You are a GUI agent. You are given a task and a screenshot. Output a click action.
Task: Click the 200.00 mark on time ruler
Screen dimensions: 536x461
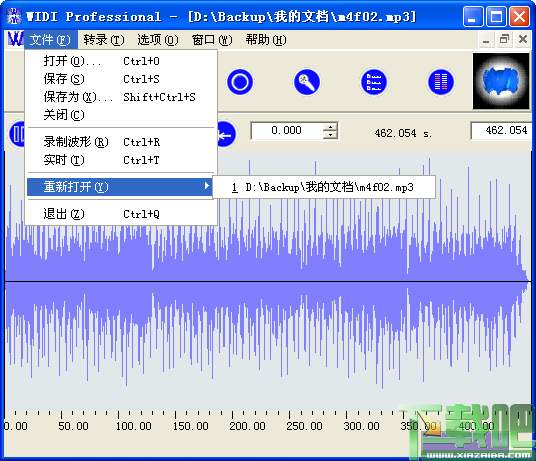coord(247,426)
